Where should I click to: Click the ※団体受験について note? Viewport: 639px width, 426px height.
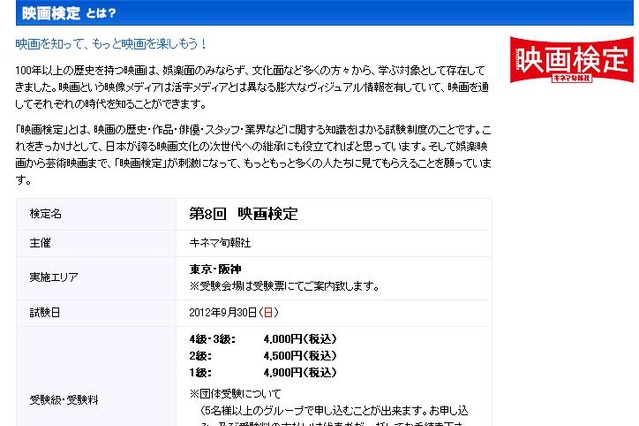(x=235, y=394)
